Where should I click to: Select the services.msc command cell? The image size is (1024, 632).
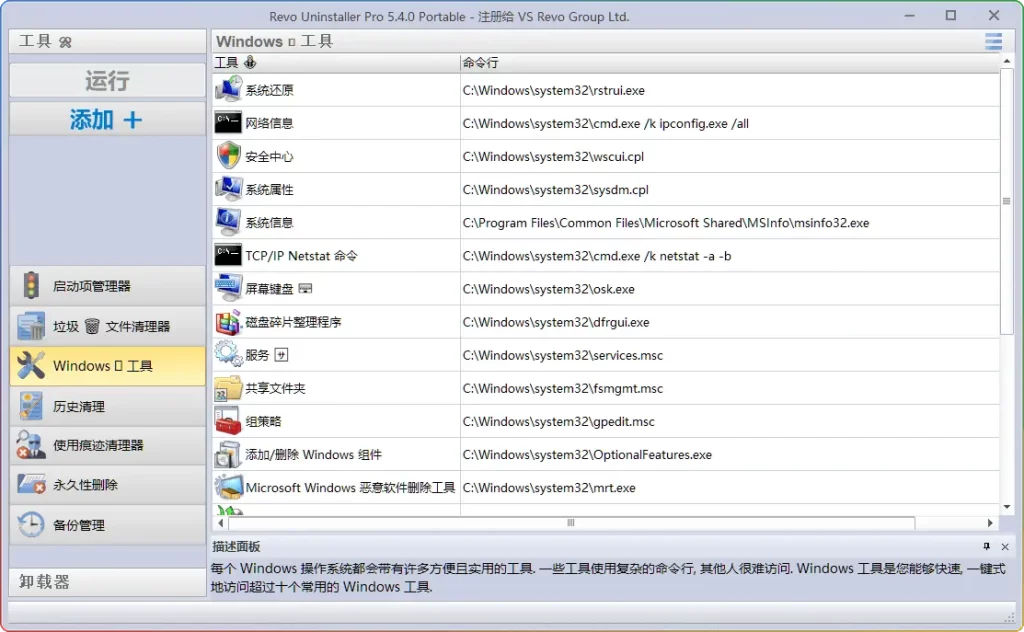[729, 355]
